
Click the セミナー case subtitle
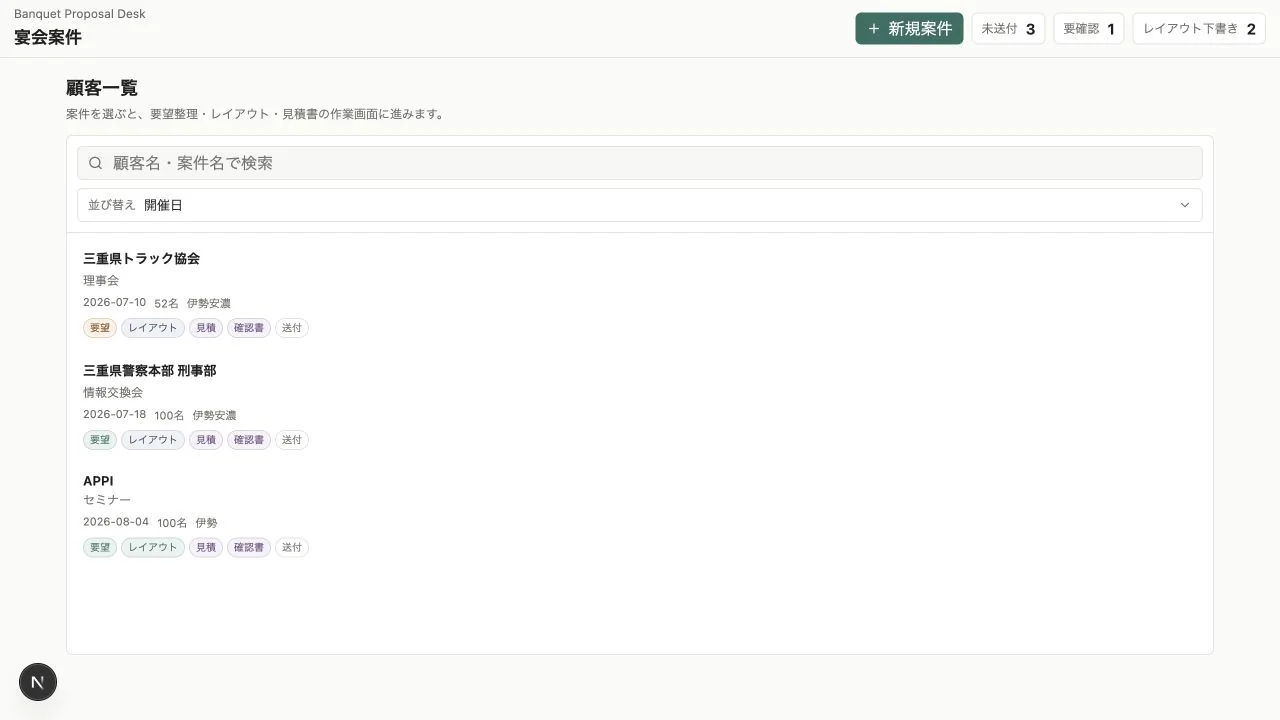pyautogui.click(x=107, y=500)
